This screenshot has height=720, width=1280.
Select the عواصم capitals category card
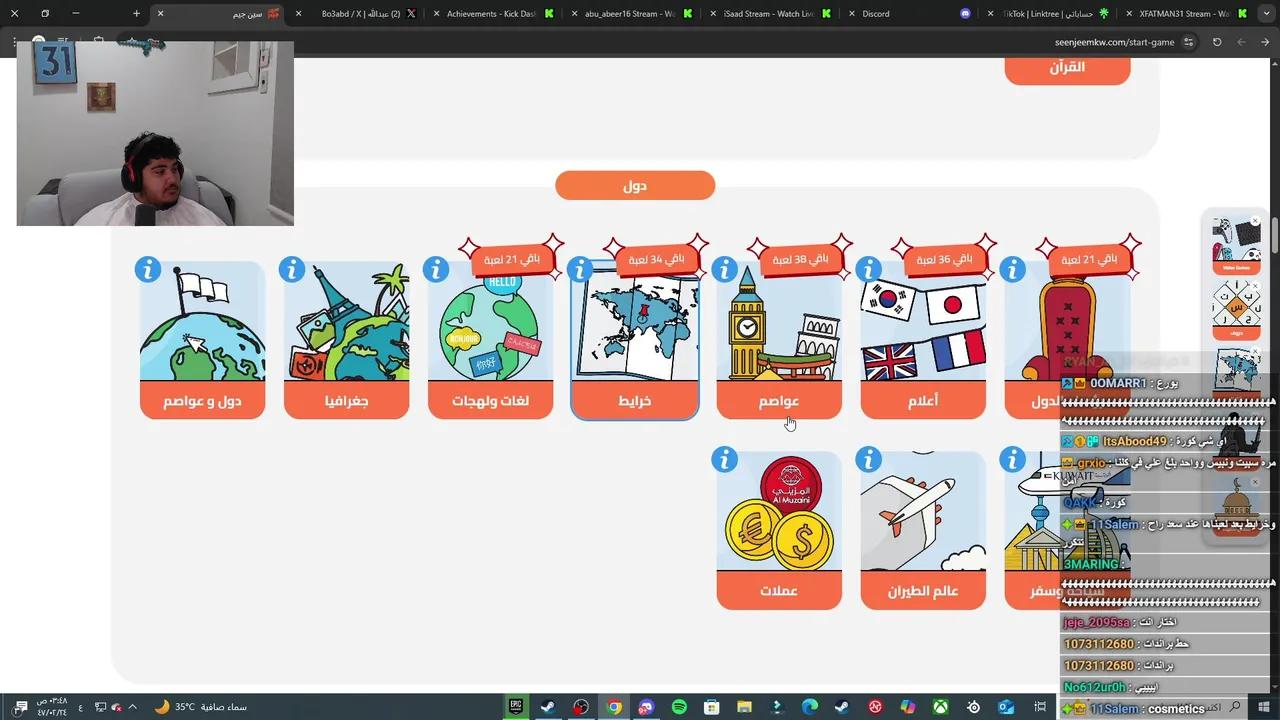[x=778, y=340]
